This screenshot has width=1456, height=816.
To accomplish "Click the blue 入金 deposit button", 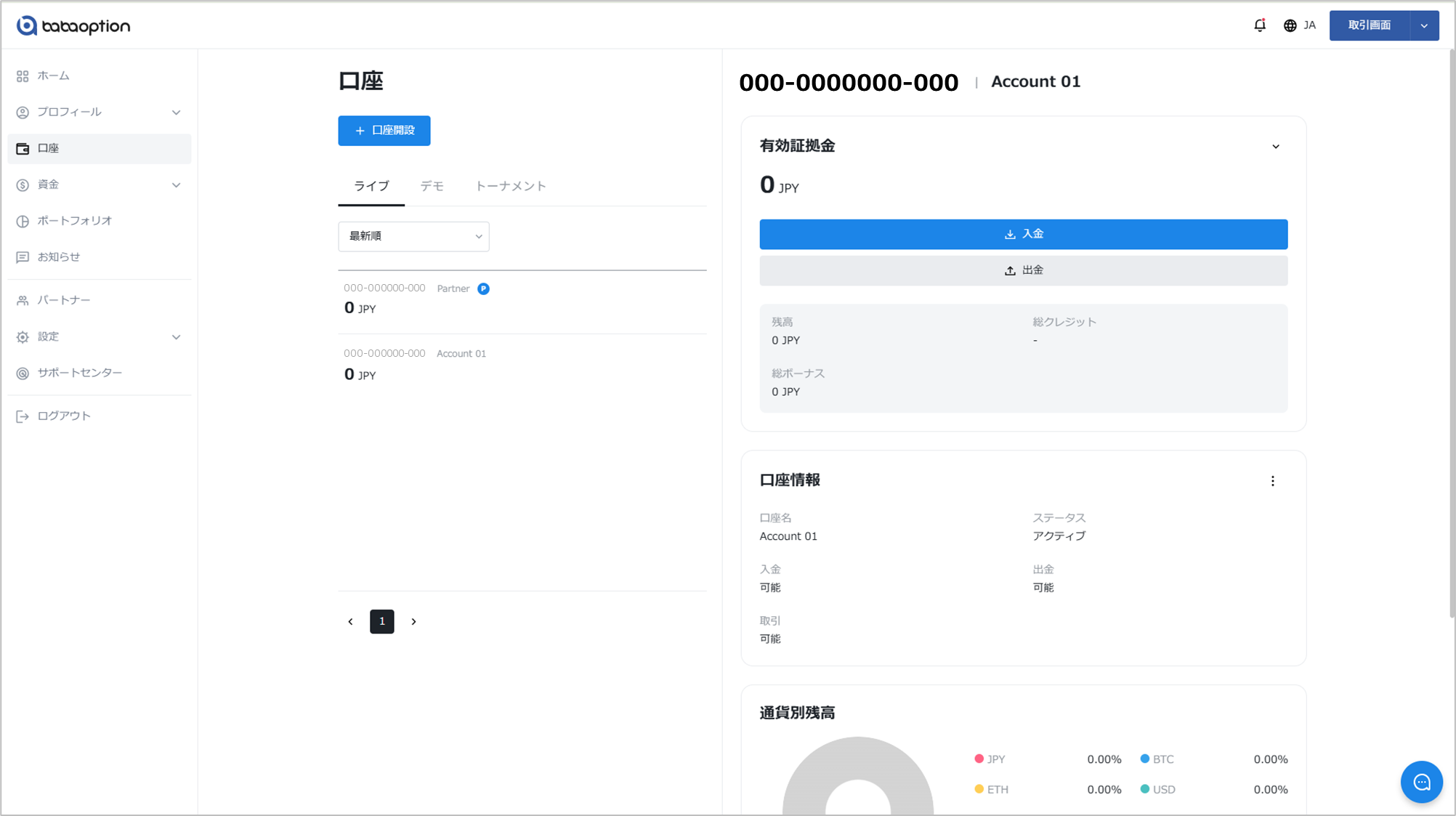I will pyautogui.click(x=1023, y=234).
